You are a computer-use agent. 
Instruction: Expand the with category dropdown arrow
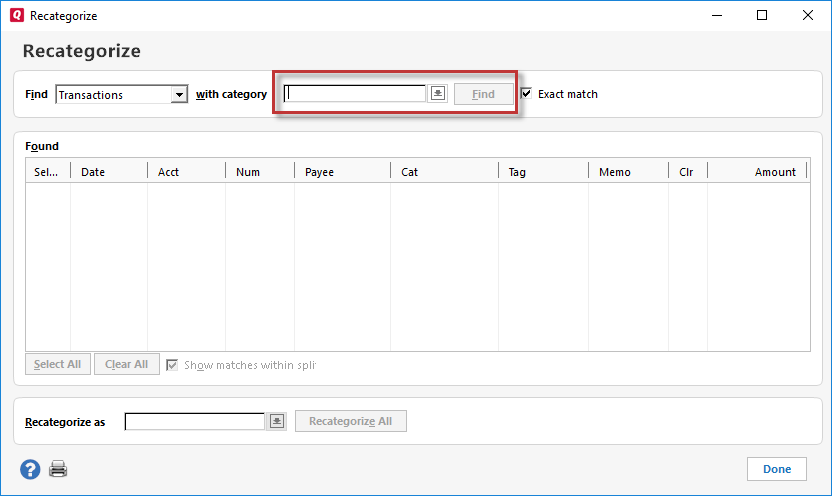pyautogui.click(x=438, y=94)
